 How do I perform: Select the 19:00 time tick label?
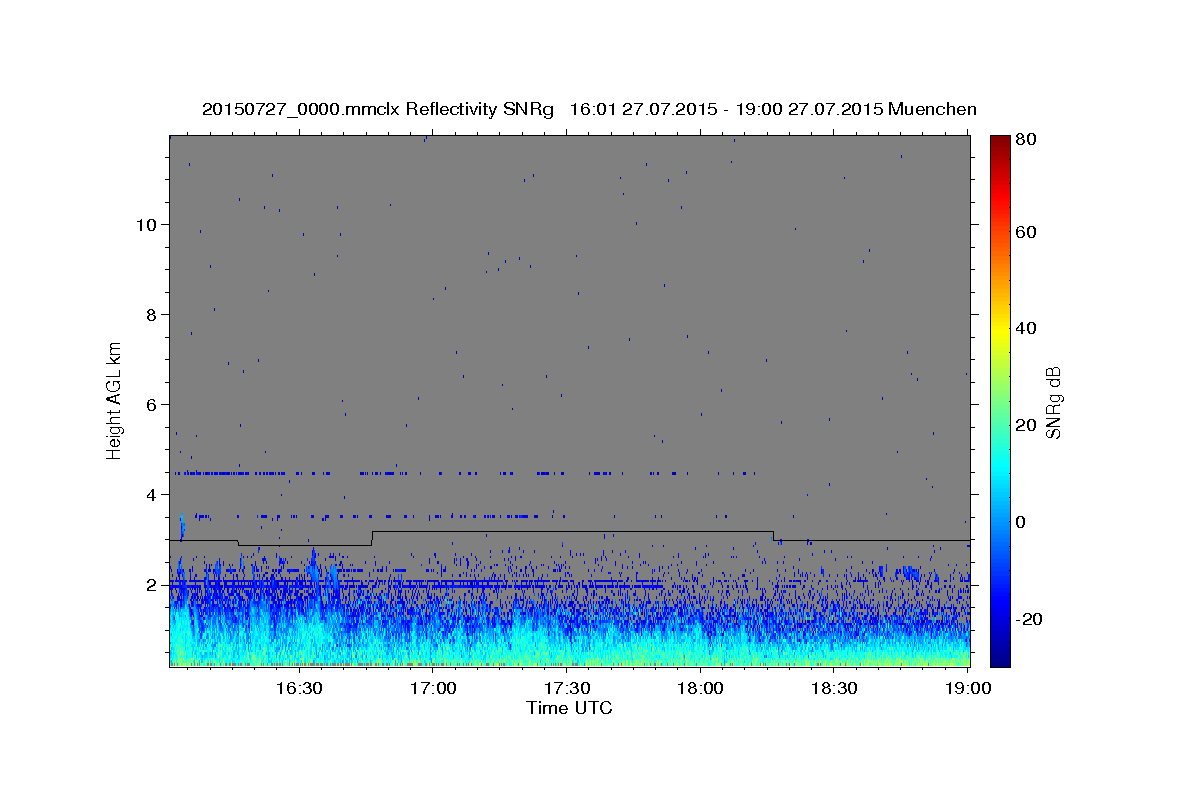[x=968, y=689]
